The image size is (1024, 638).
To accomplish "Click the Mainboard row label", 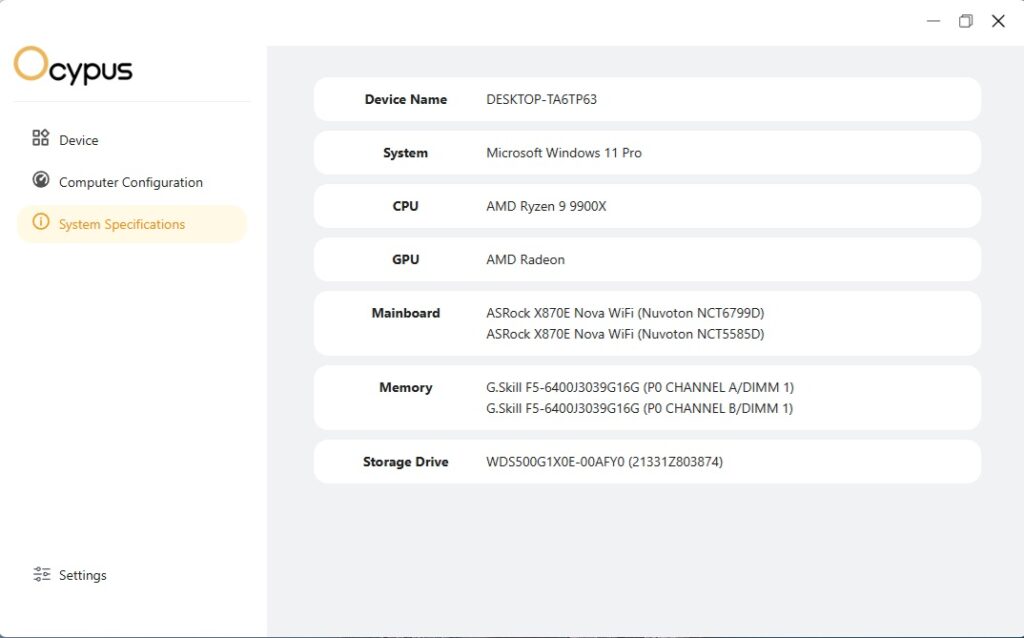I will tap(406, 313).
